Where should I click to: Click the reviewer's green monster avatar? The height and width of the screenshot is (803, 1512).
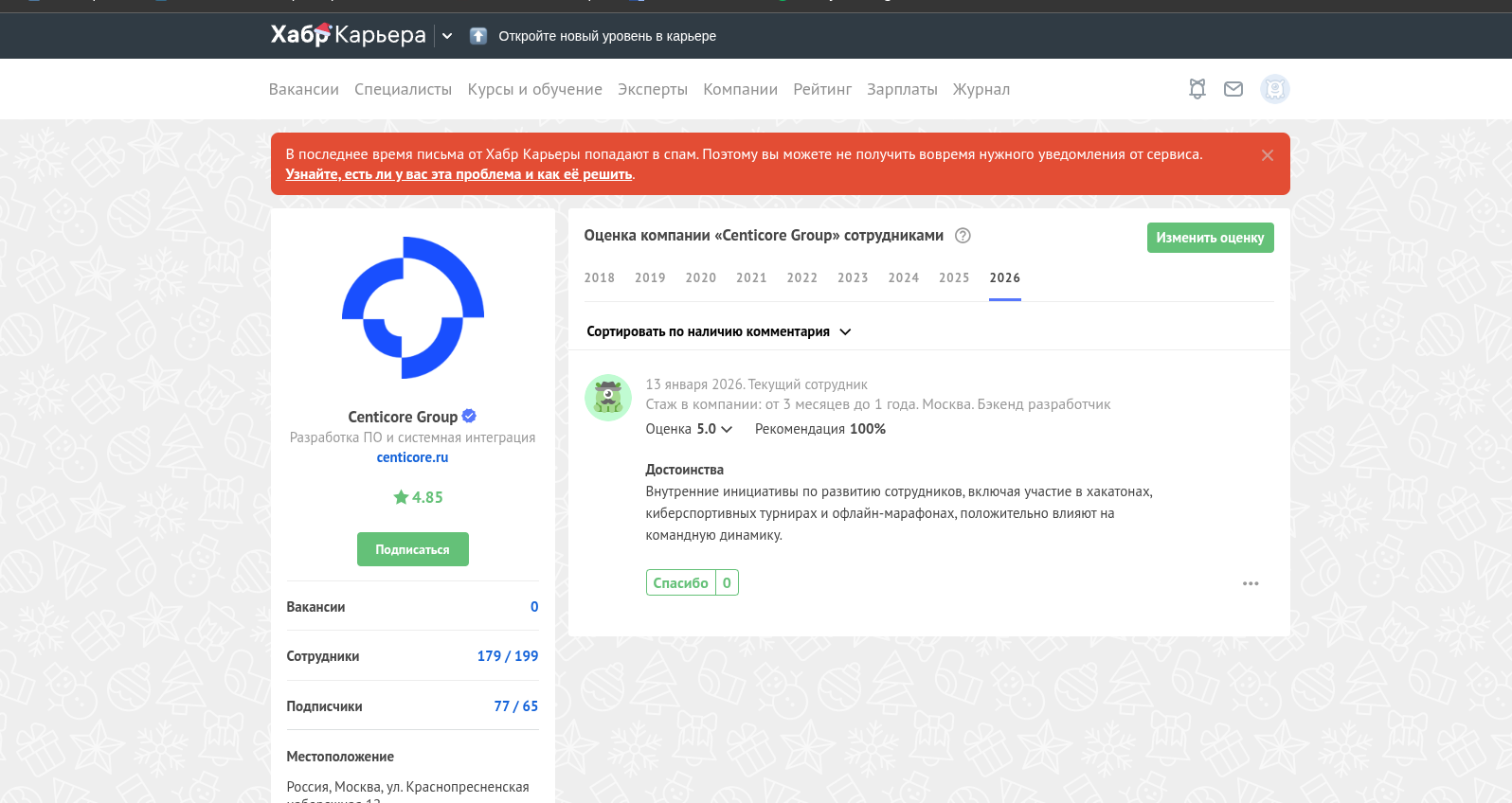tap(608, 398)
